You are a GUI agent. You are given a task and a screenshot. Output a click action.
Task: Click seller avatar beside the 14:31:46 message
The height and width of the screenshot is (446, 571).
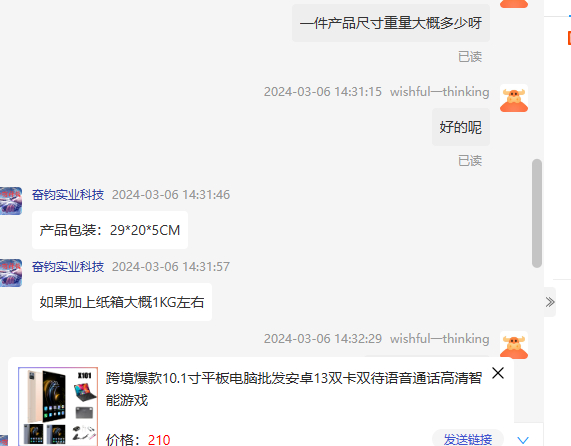click(11, 201)
